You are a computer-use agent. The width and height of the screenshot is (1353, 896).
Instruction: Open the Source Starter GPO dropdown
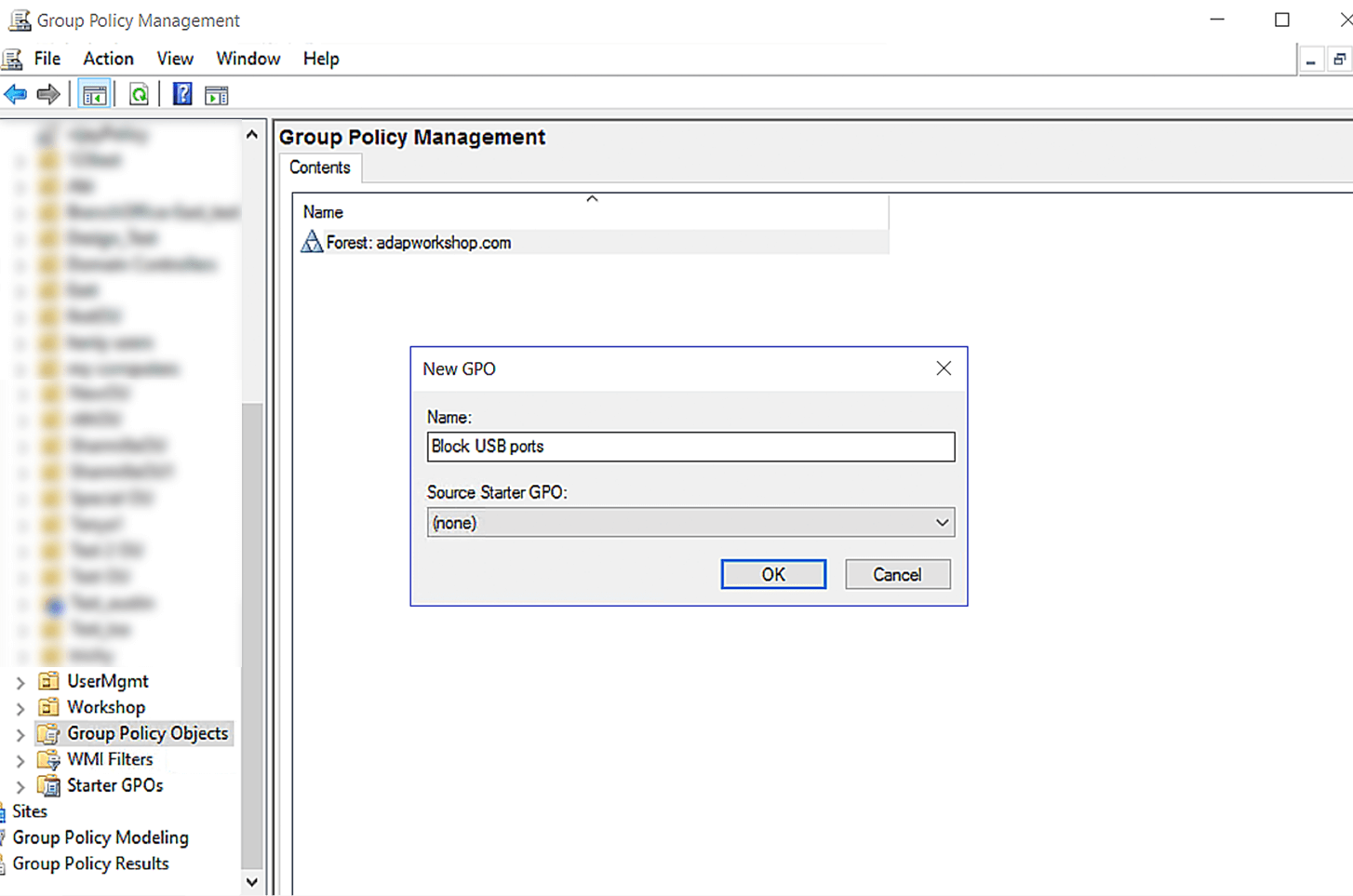(x=690, y=522)
